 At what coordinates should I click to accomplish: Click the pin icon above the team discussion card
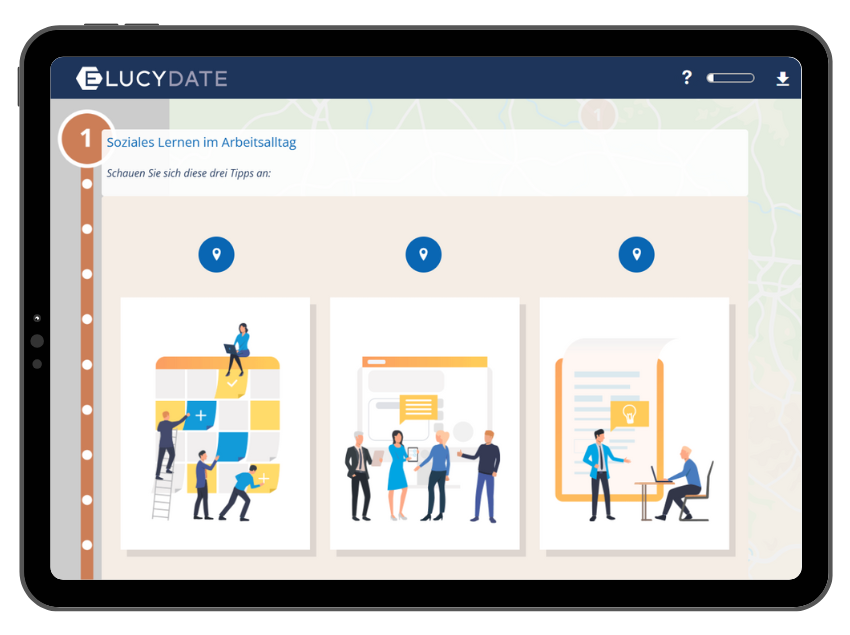423,254
